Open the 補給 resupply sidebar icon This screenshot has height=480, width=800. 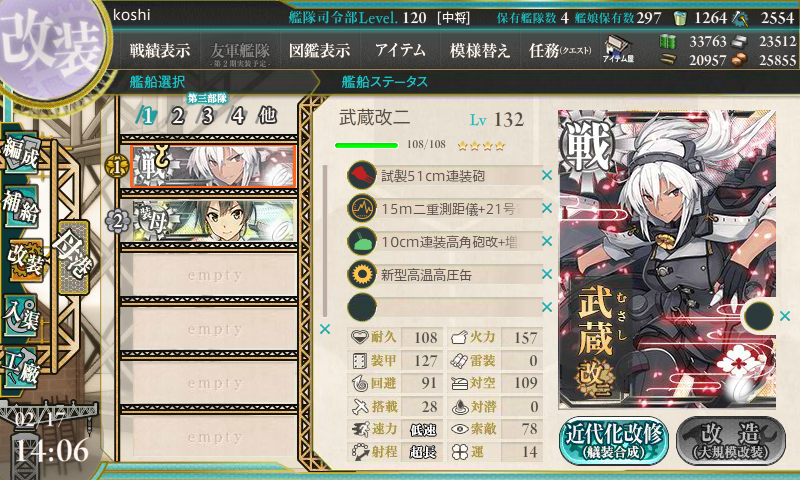tap(20, 206)
